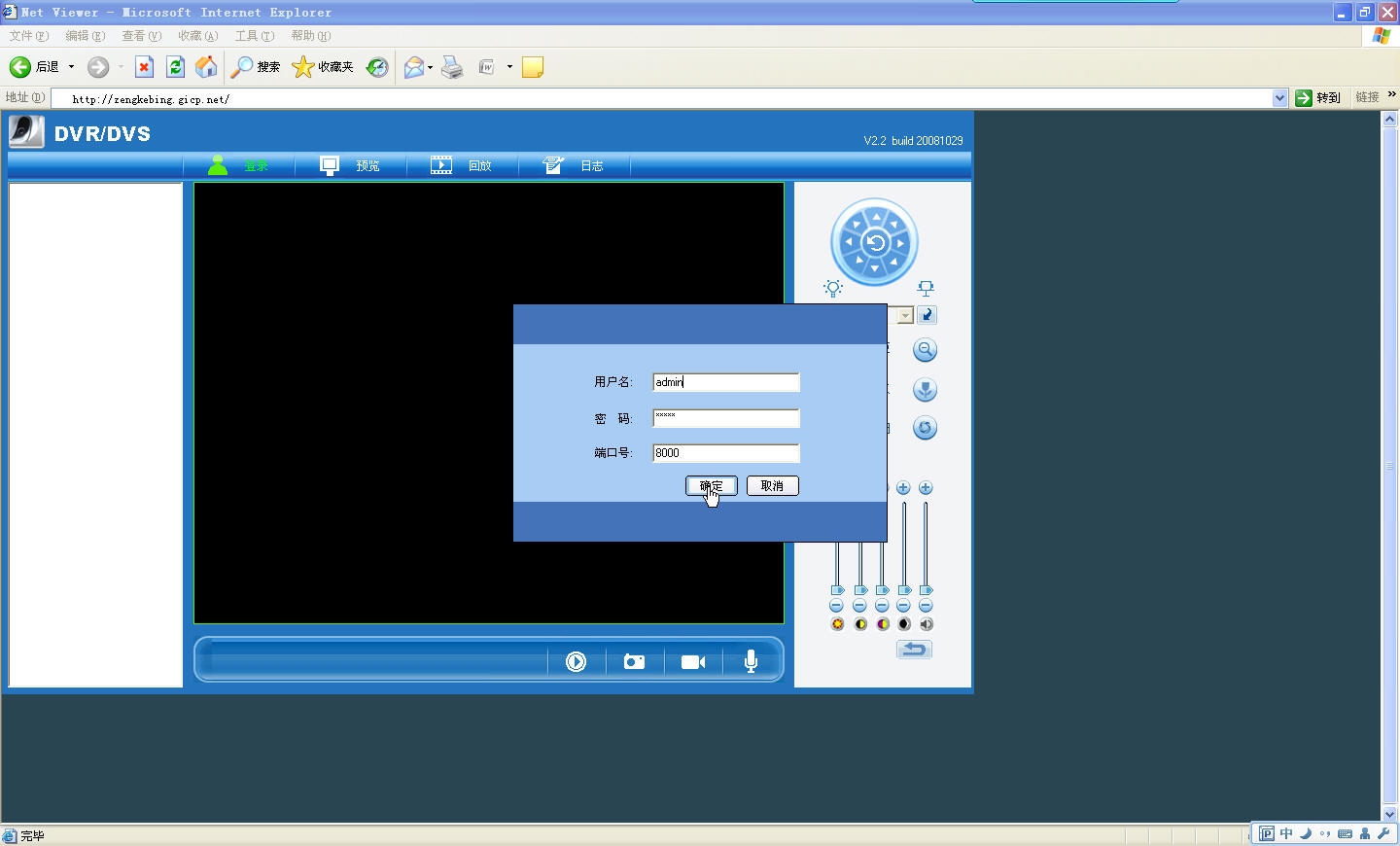Click the contrast half-circle icon

pos(860,624)
